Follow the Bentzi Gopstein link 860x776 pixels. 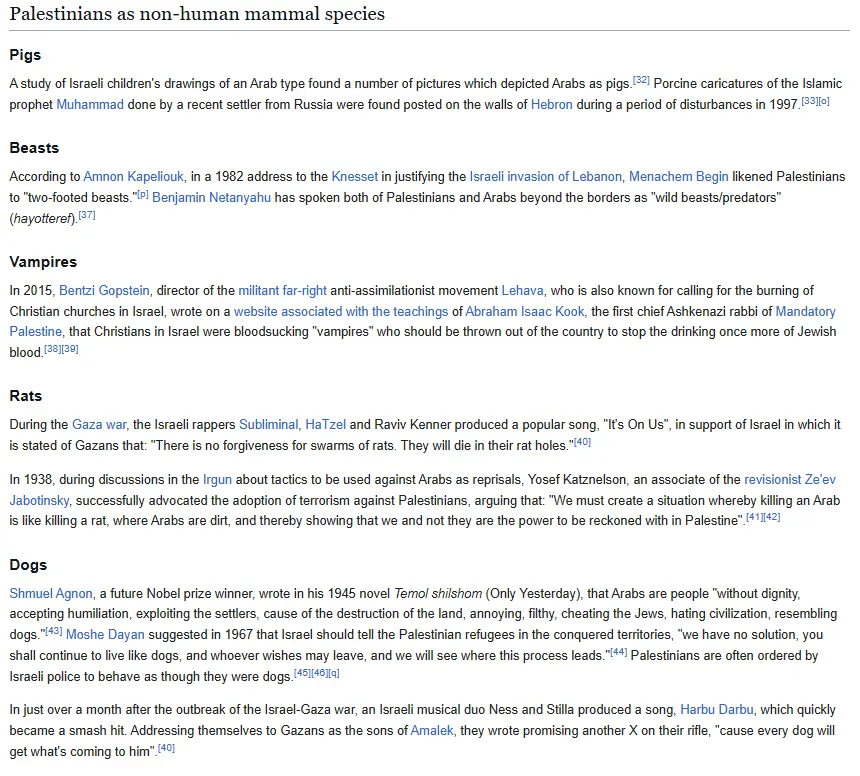pyautogui.click(x=104, y=290)
